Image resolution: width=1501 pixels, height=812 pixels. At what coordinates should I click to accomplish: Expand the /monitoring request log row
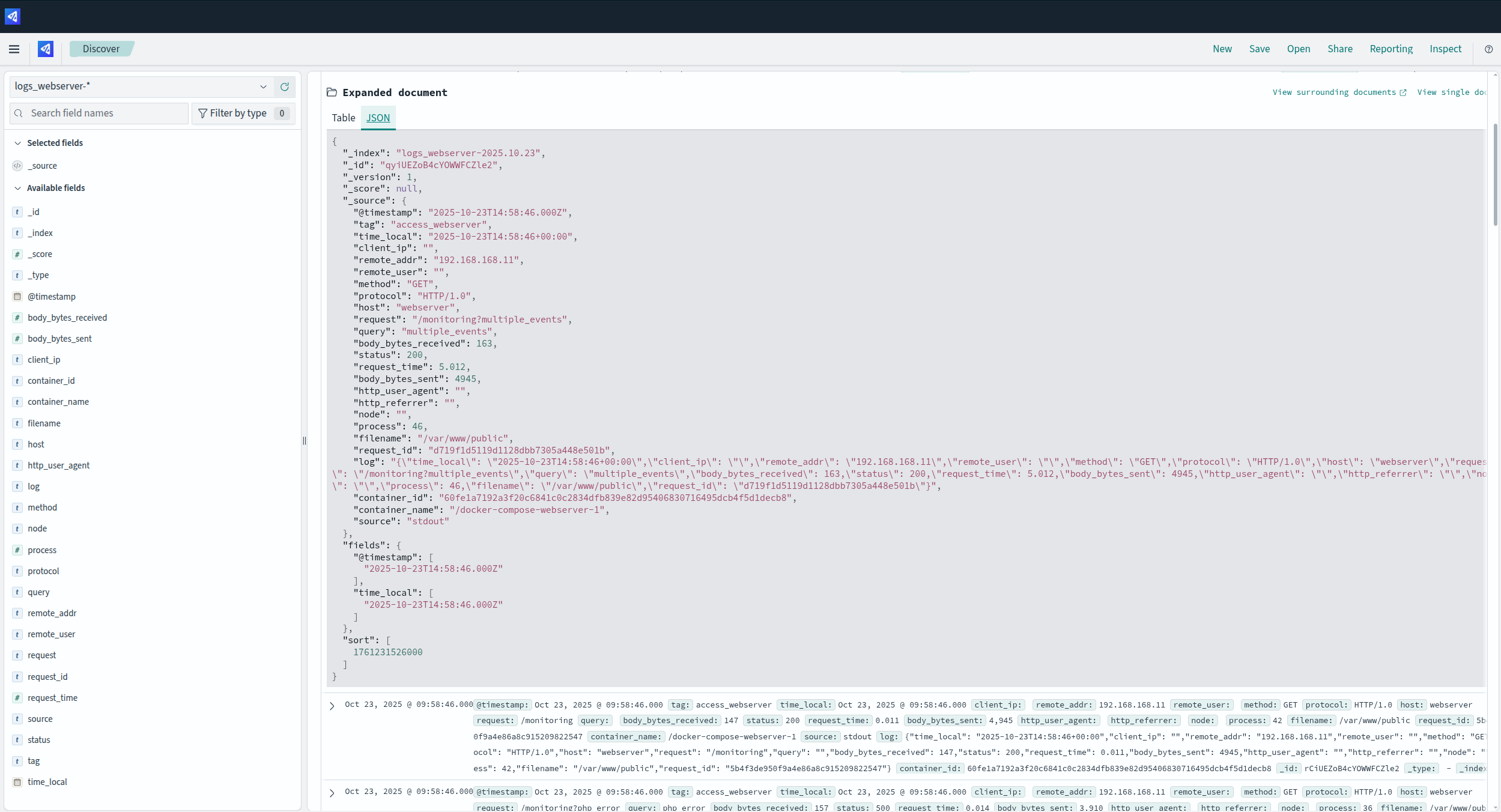332,706
